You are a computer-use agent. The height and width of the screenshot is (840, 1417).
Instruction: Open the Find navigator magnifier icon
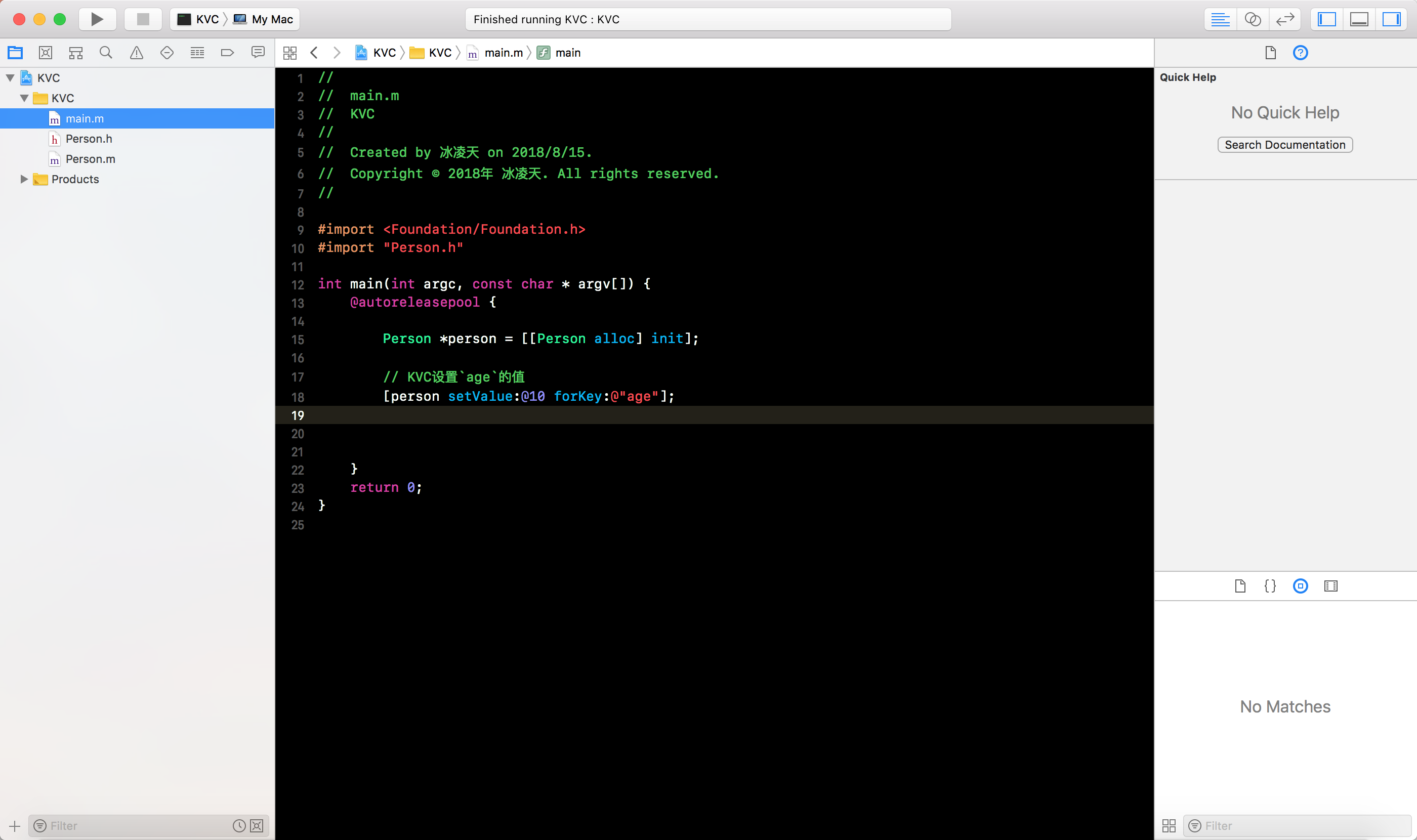[106, 53]
